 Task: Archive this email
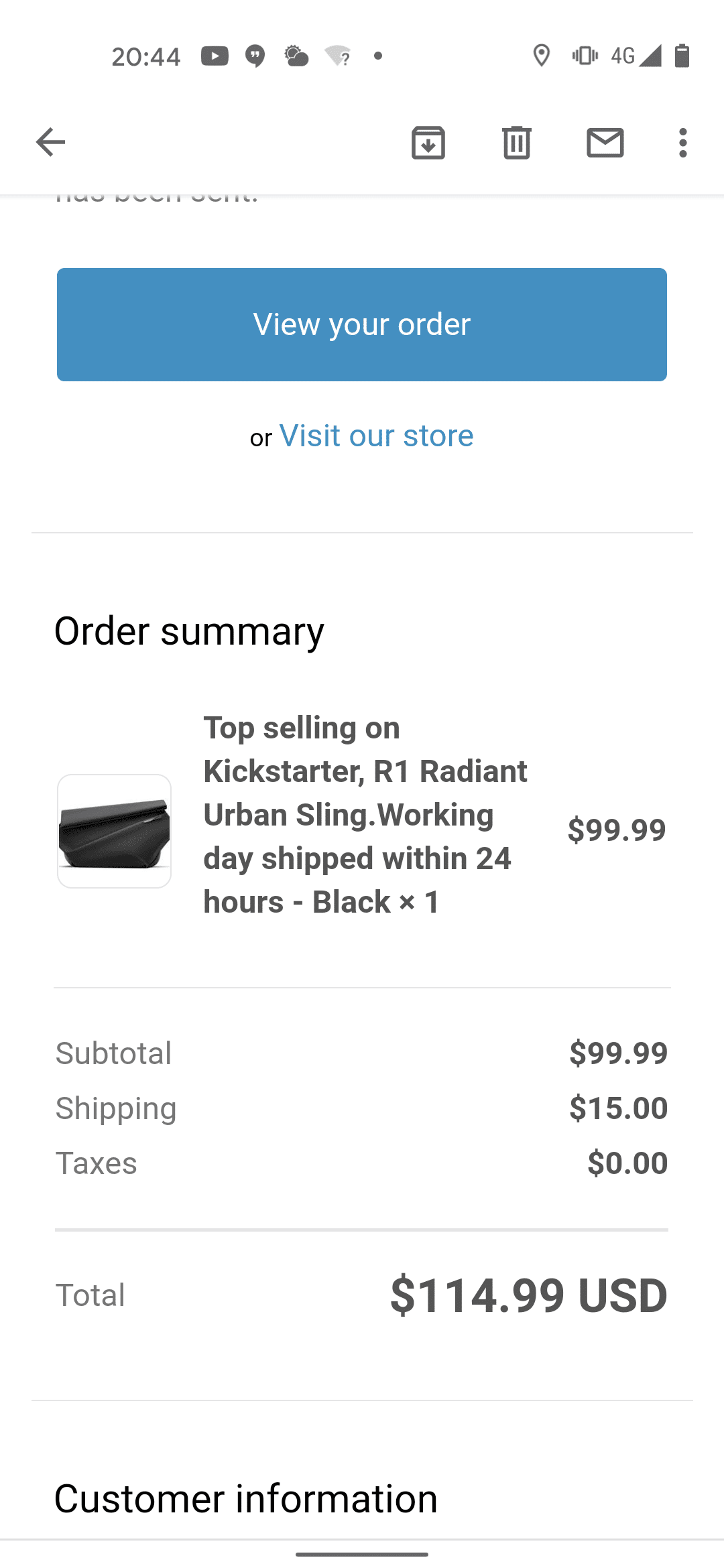(428, 142)
